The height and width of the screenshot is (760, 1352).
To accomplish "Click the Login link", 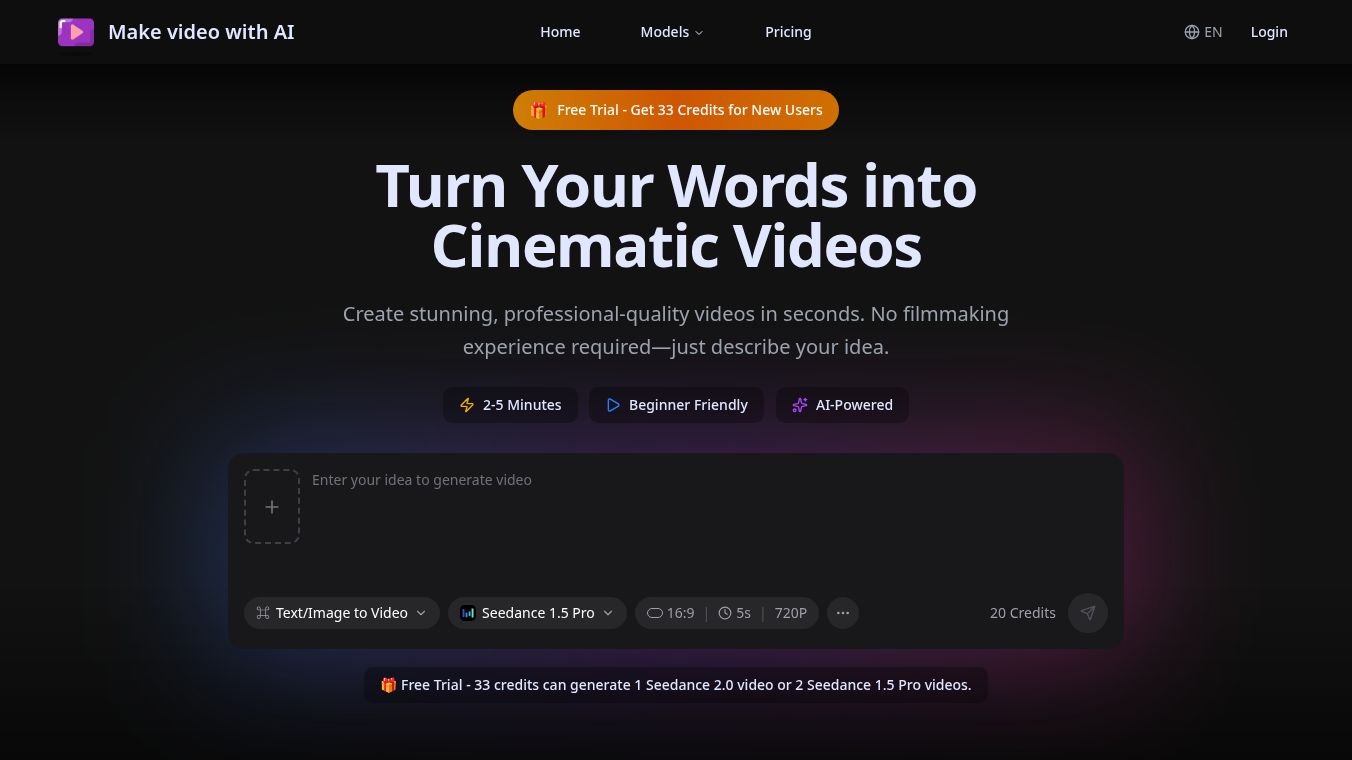I will [x=1269, y=32].
